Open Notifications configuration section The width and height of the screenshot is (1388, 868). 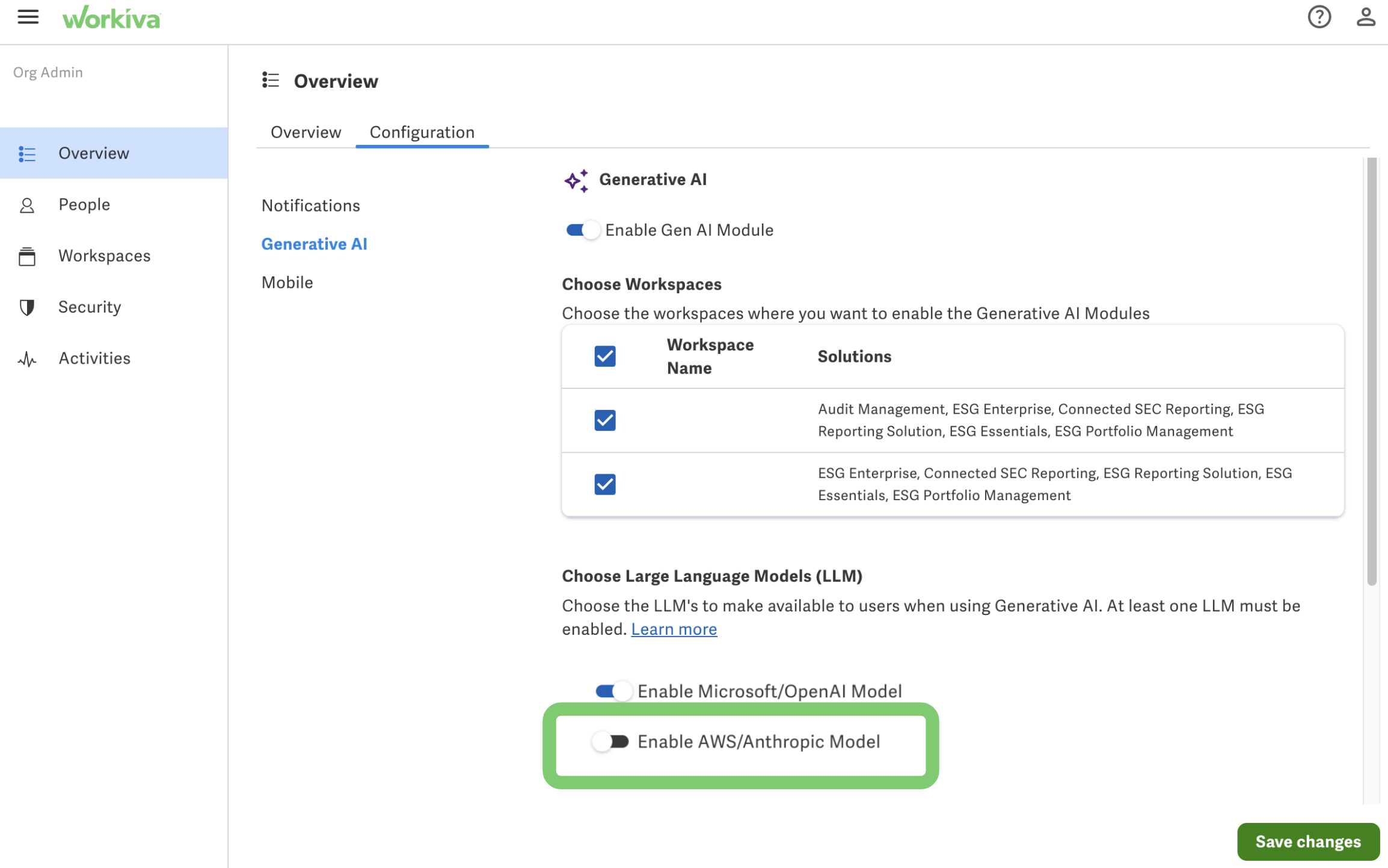(x=311, y=206)
